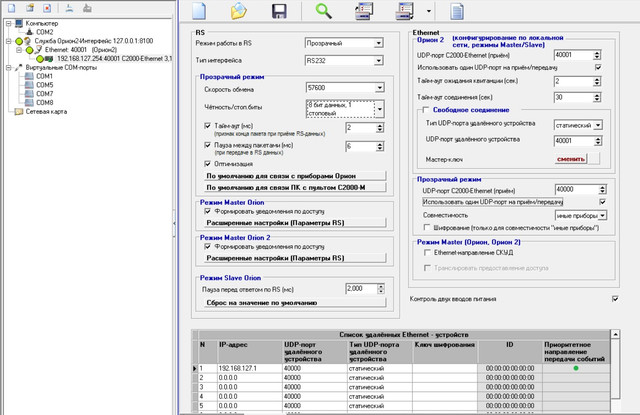Image resolution: width=640 pixels, height=415 pixels.
Task: Select the Служба Орион2-Интерфейс service node
Action: tap(93, 41)
